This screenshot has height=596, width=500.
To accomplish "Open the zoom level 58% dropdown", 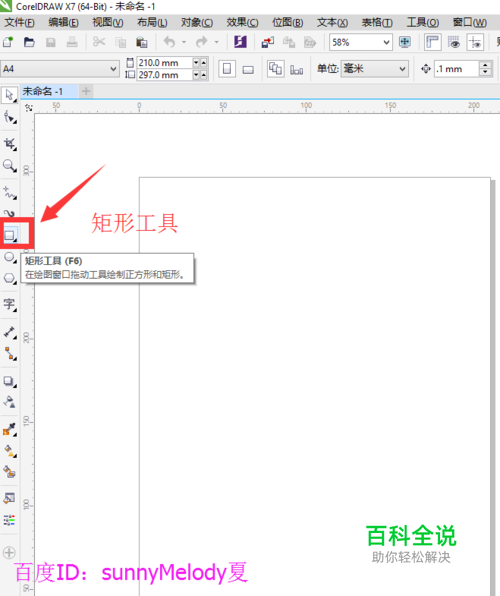I will tap(386, 42).
